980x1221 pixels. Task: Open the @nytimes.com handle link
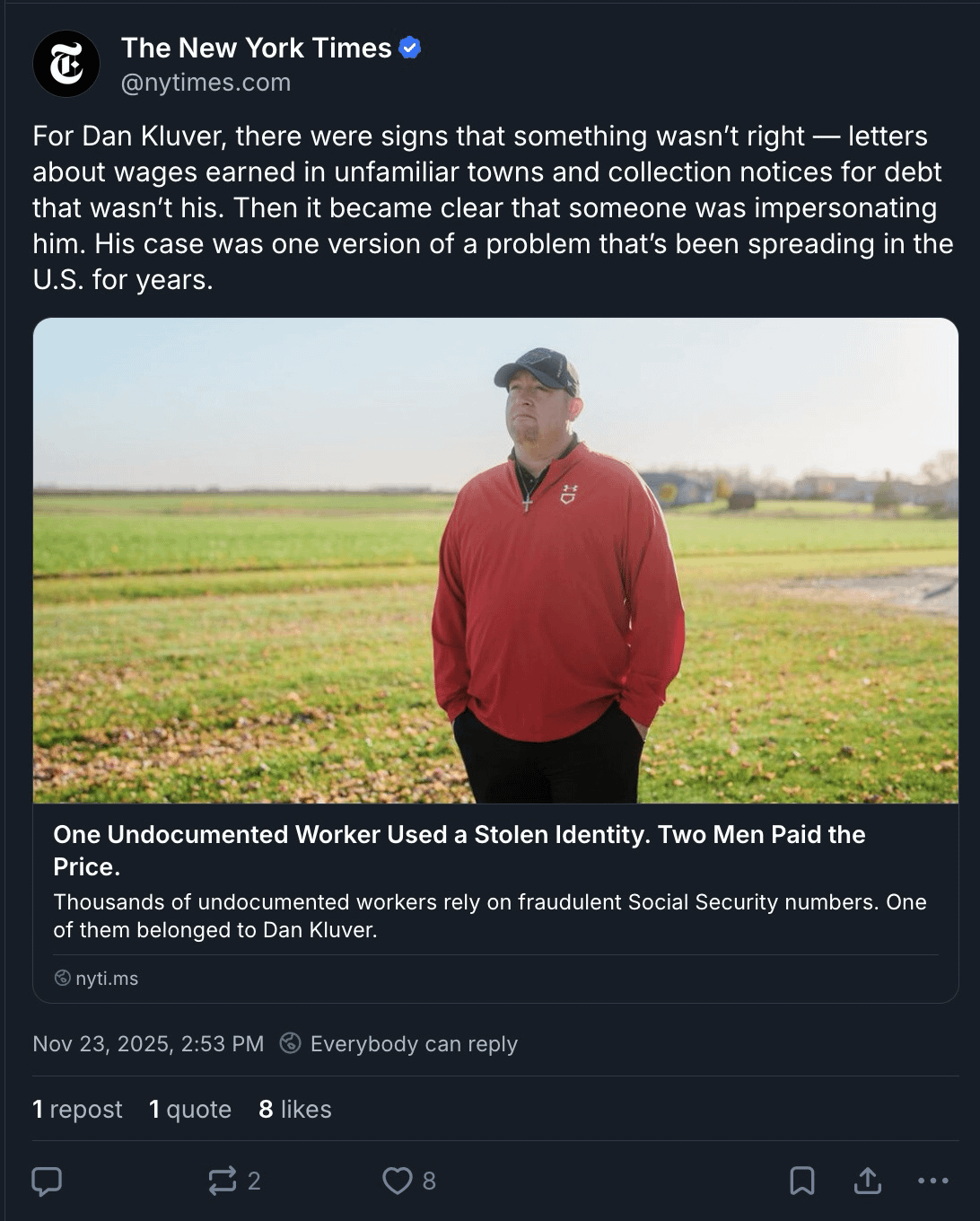click(206, 83)
